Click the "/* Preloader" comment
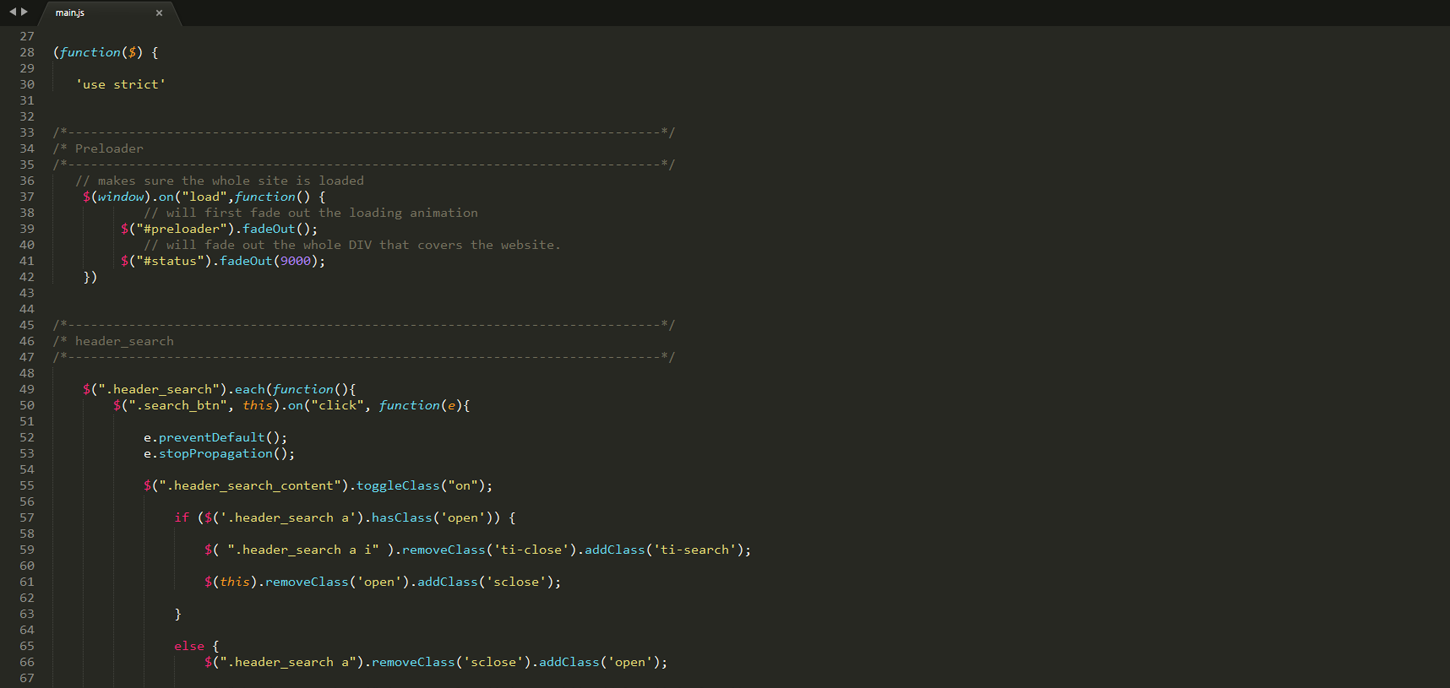 [x=98, y=149]
